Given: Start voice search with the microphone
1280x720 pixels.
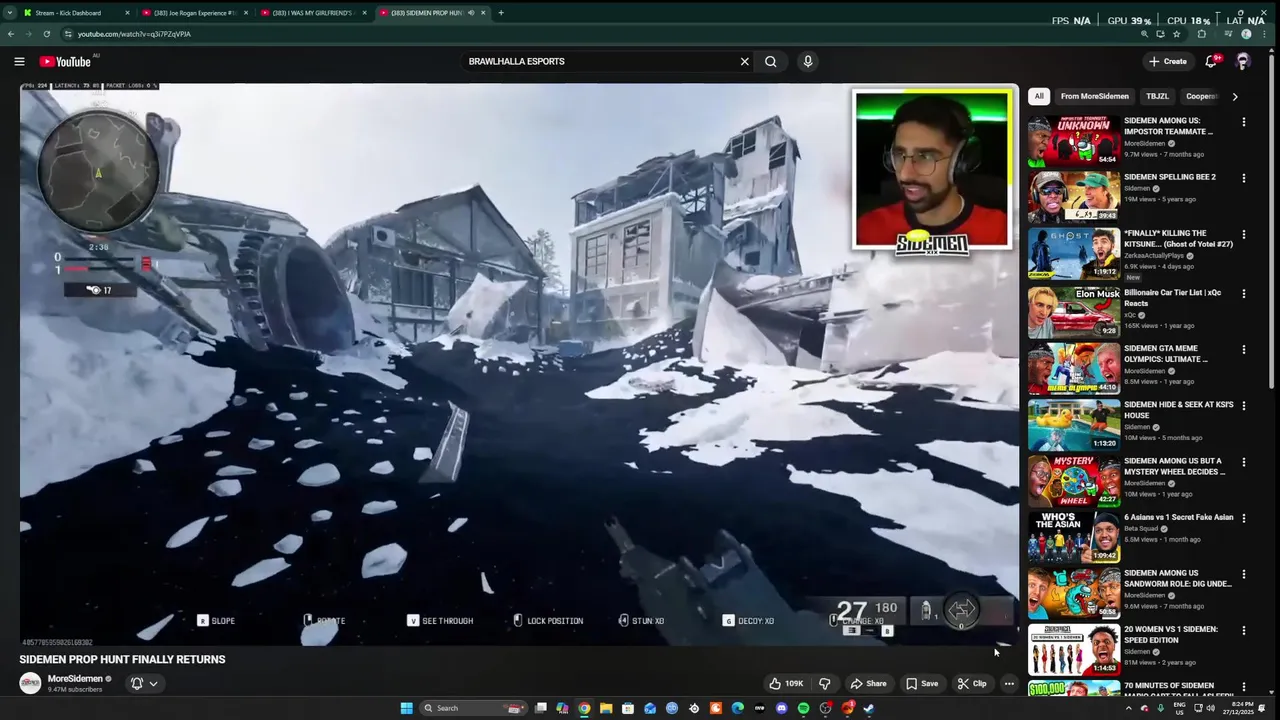Looking at the screenshot, I should [x=807, y=61].
